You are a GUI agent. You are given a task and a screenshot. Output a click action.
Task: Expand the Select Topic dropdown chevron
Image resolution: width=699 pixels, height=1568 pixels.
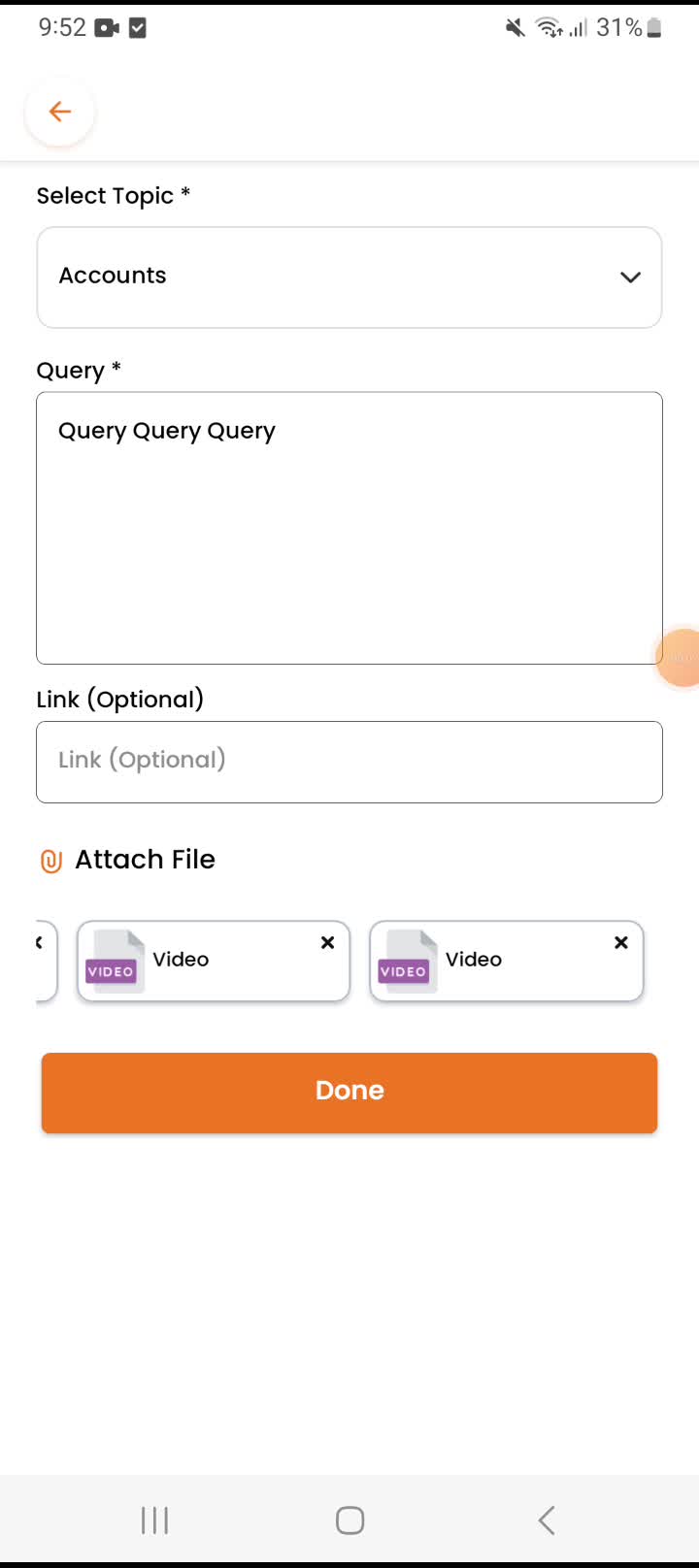click(630, 278)
